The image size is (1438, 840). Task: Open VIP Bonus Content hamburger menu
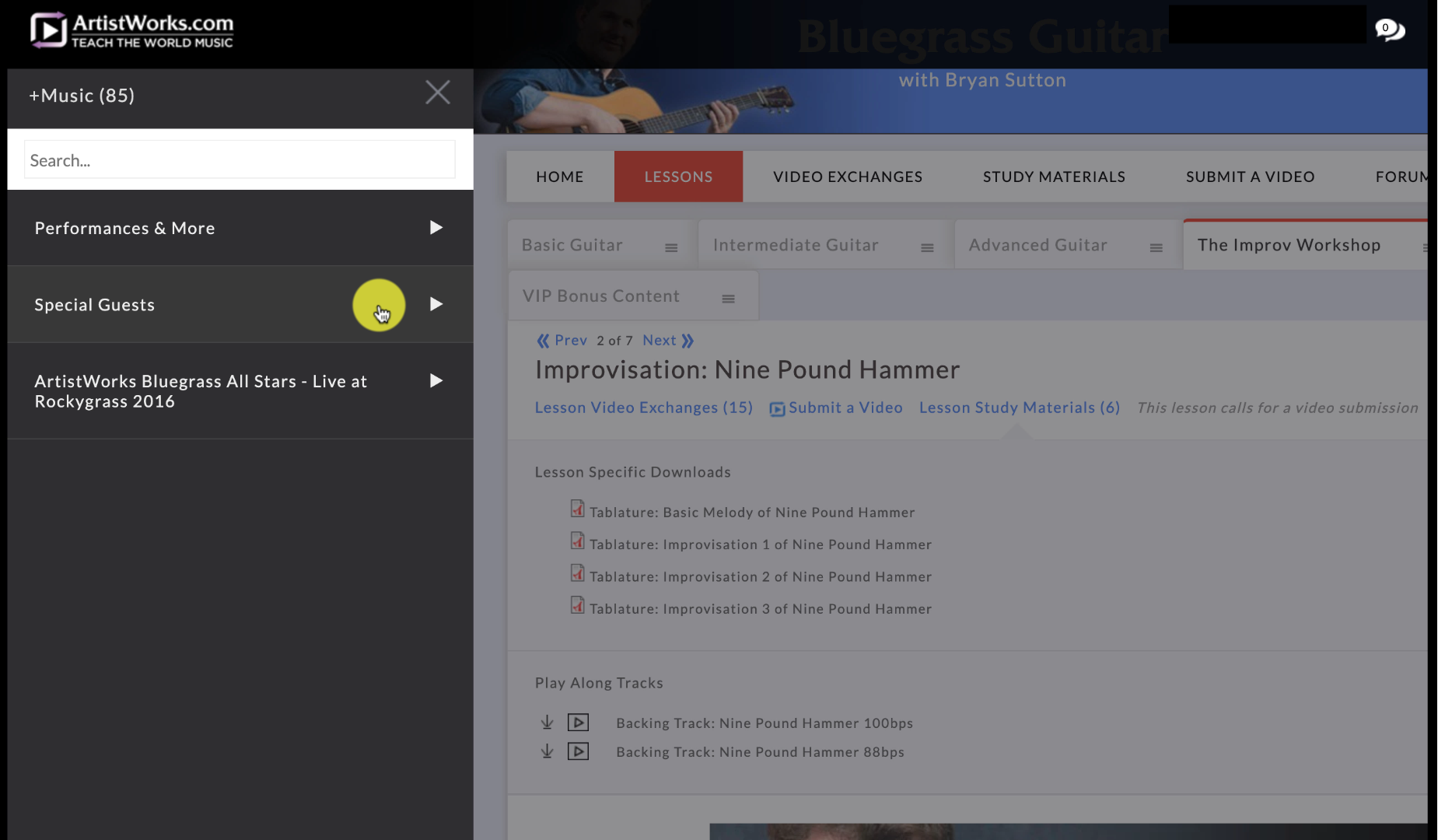pyautogui.click(x=728, y=299)
